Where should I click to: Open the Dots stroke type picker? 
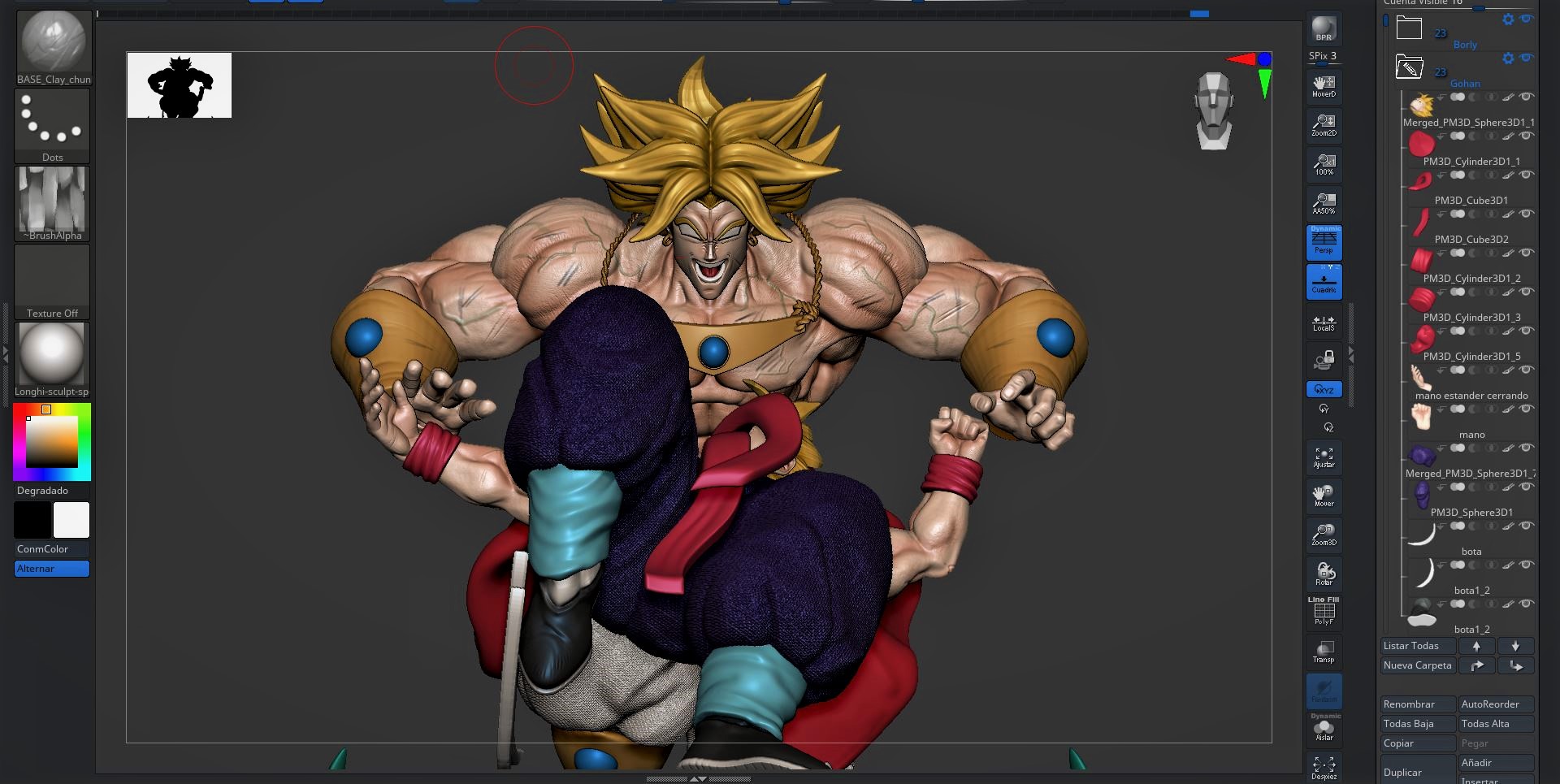coord(53,125)
